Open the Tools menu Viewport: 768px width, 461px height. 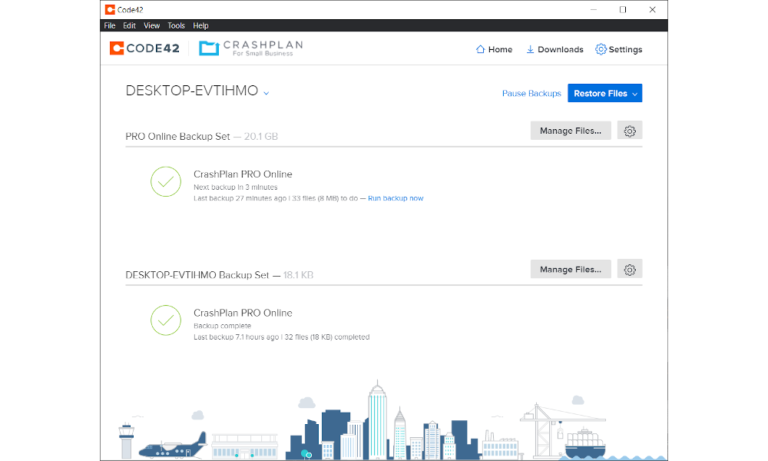176,25
